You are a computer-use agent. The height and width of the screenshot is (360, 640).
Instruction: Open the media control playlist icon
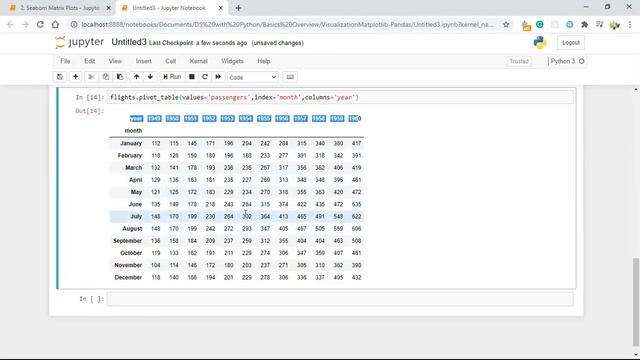pyautogui.click(x=599, y=25)
